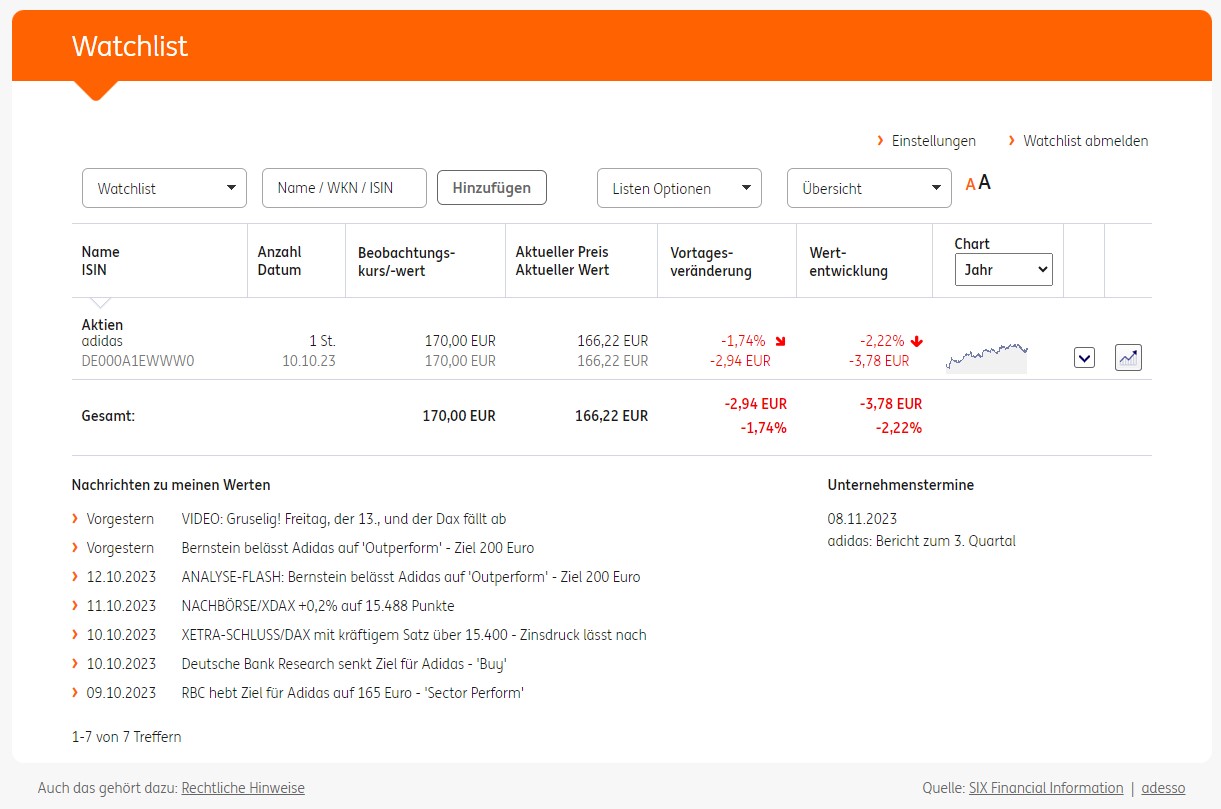This screenshot has height=809, width=1221.
Task: Open Vorgestern Bernstein belässt Adidas news
Action: [x=358, y=548]
